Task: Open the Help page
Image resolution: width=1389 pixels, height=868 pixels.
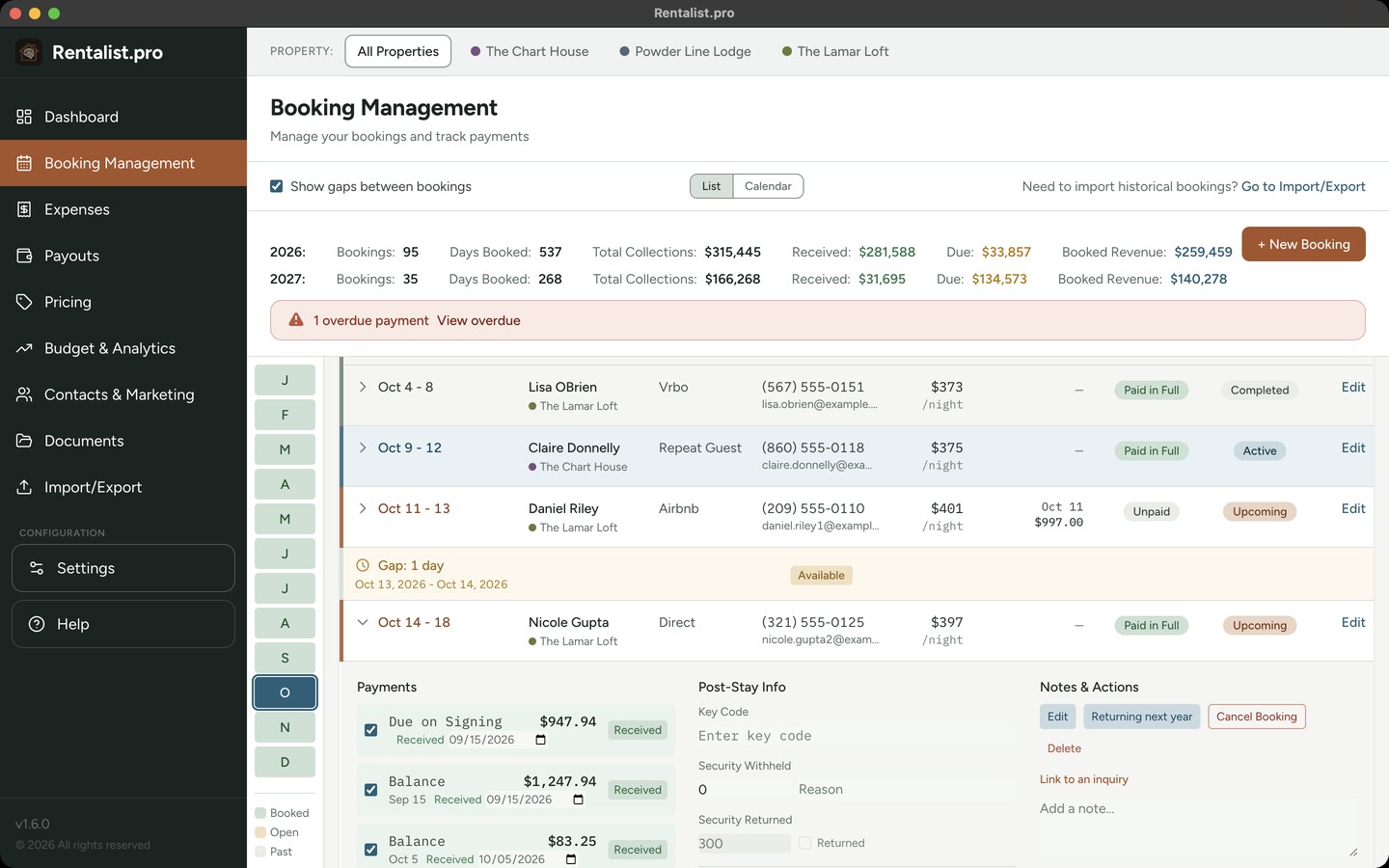Action: [x=123, y=624]
